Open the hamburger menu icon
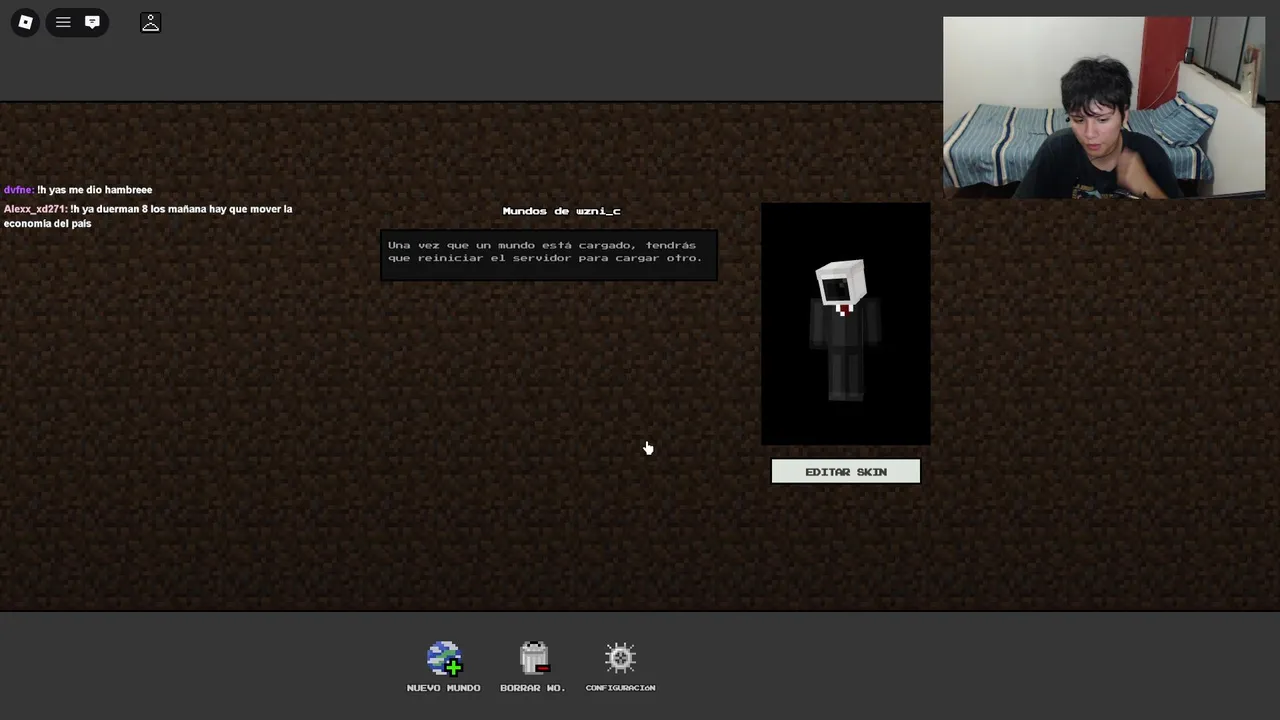 63,22
